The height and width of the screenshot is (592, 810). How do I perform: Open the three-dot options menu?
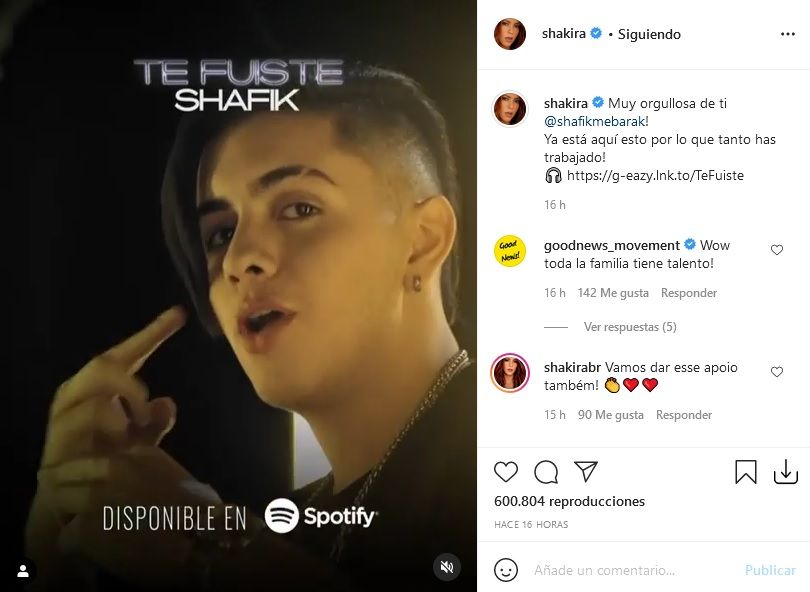click(788, 34)
